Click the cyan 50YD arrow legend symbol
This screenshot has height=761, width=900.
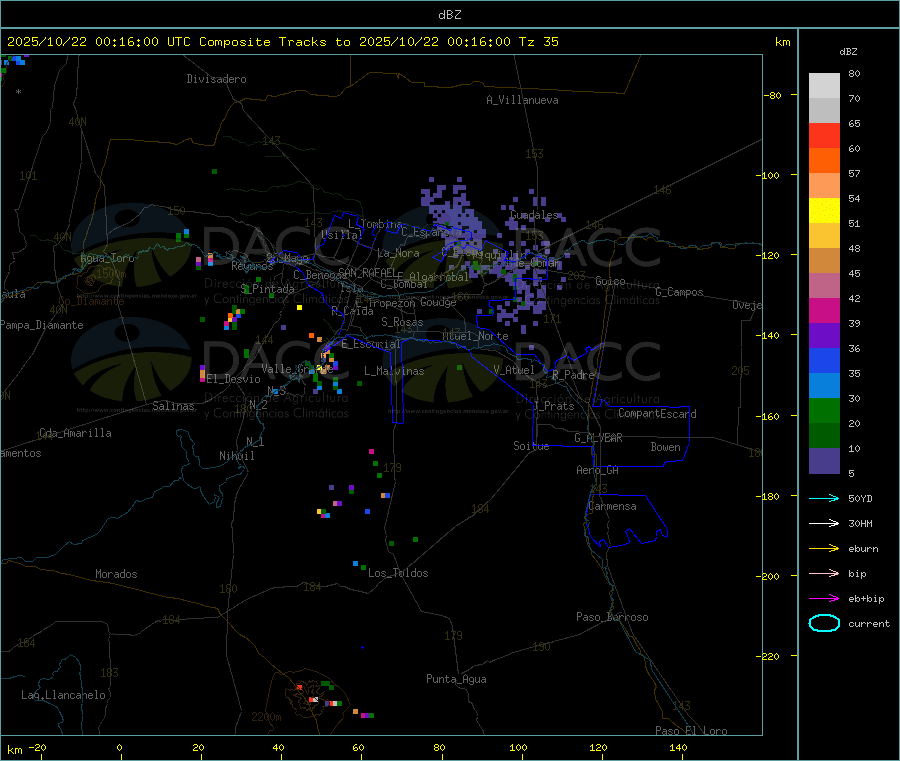(x=824, y=498)
